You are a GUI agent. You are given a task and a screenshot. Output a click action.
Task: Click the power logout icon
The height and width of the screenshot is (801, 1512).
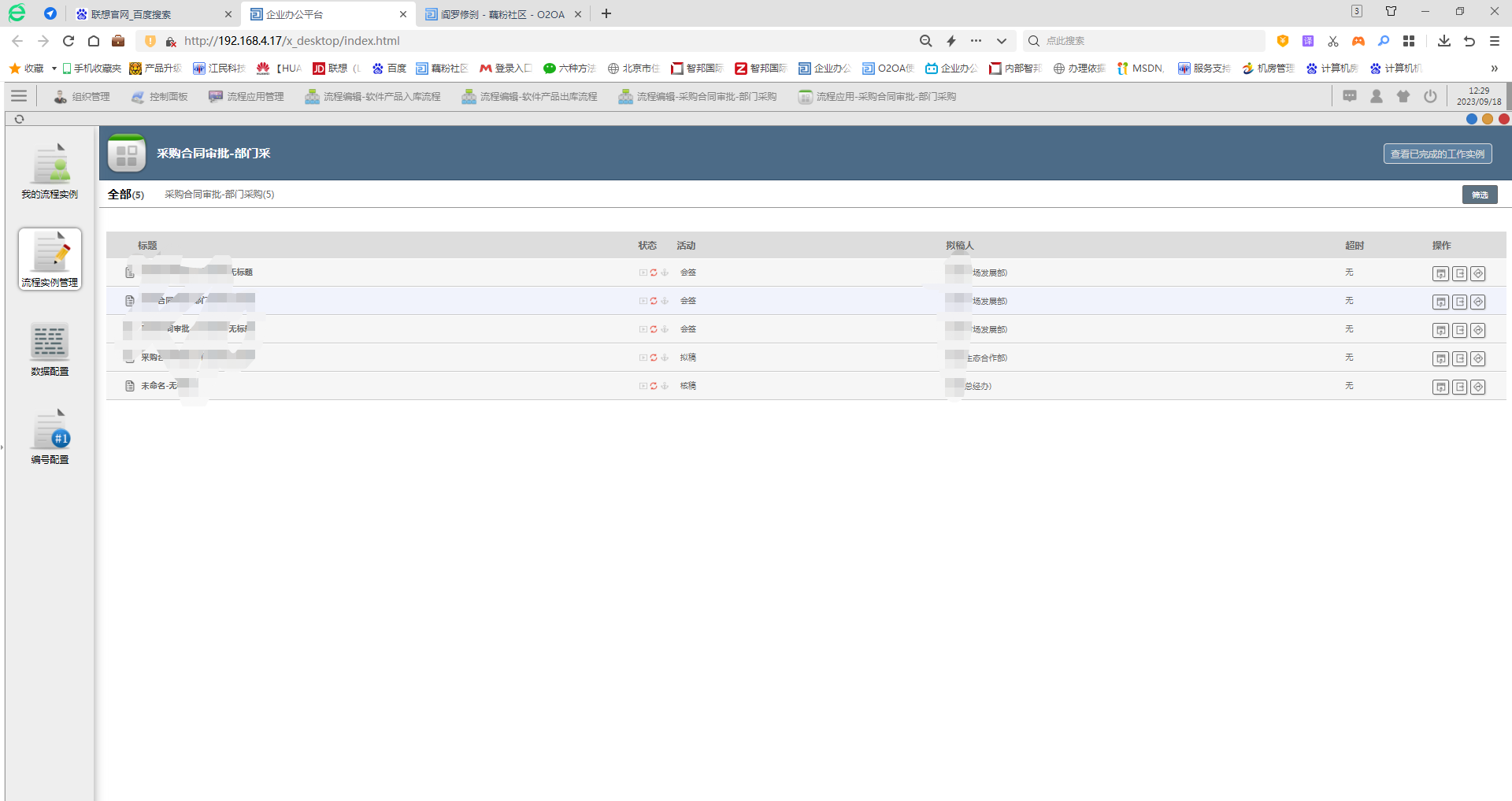point(1430,96)
